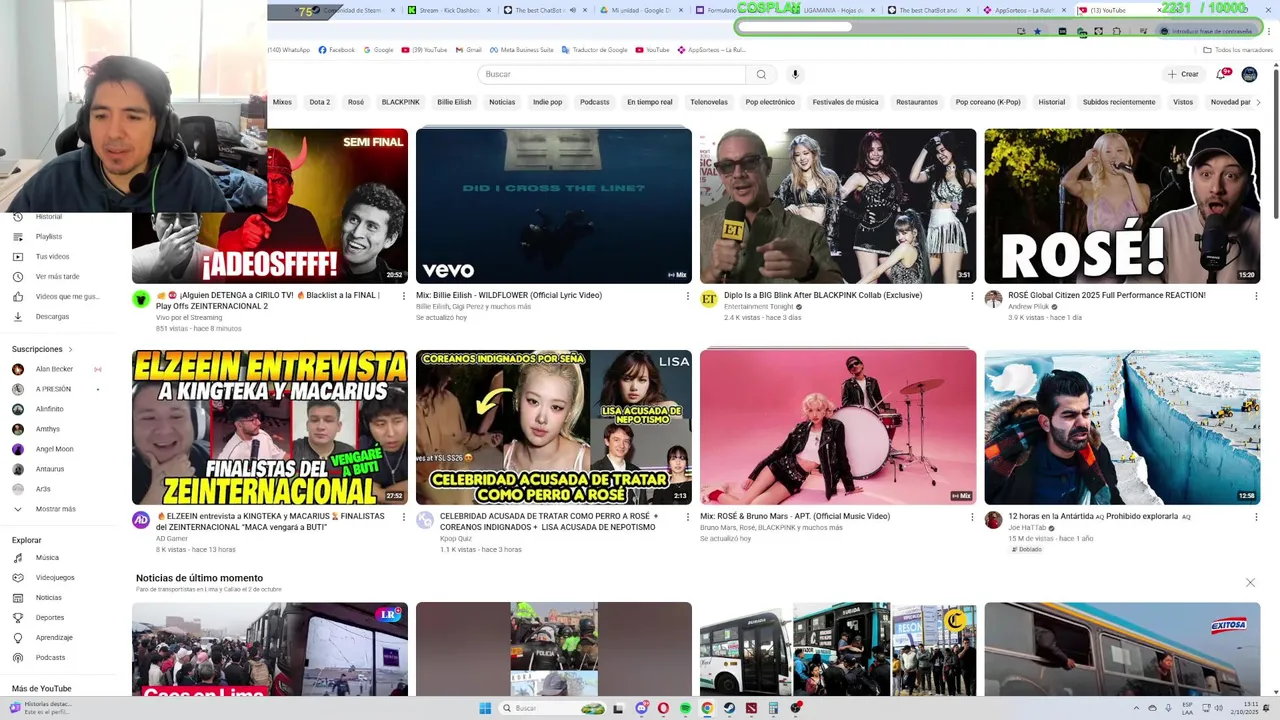Open Chrome from the taskbar
The image size is (1280, 720).
pos(707,708)
